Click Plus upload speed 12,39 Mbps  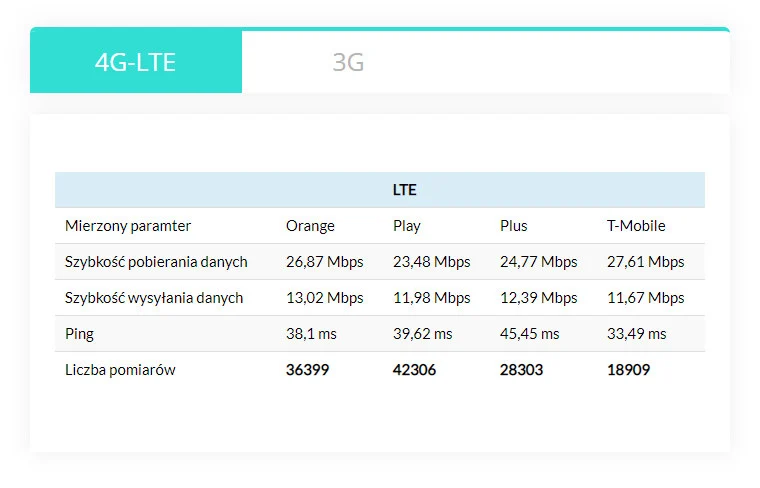pyautogui.click(x=539, y=298)
